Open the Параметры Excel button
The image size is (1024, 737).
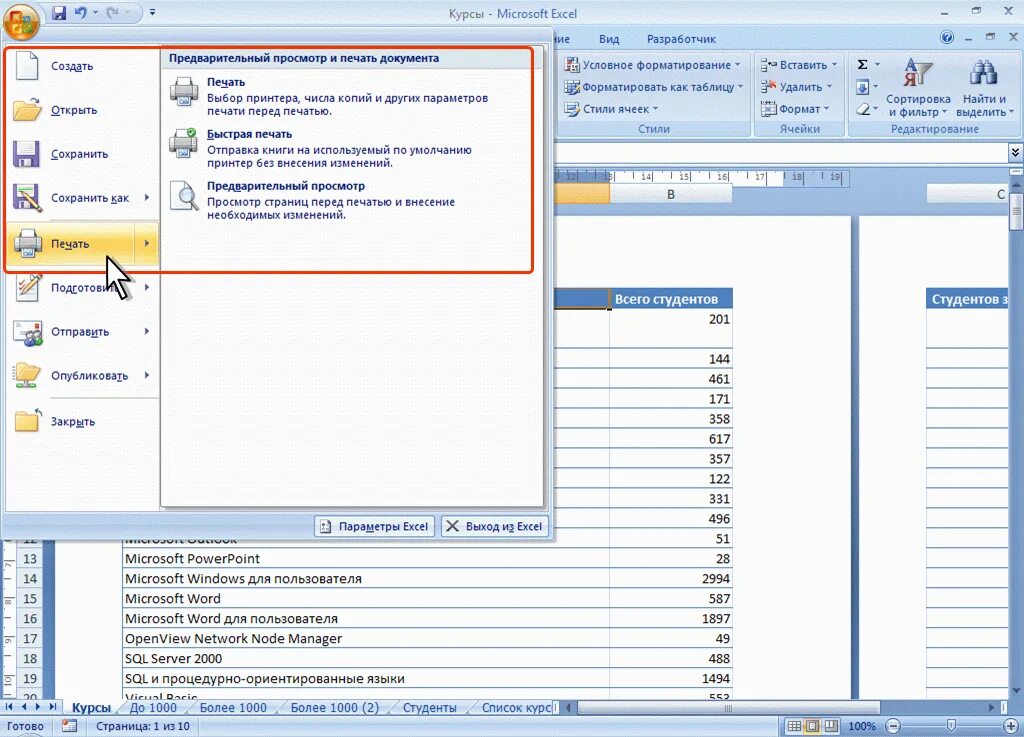[x=375, y=526]
